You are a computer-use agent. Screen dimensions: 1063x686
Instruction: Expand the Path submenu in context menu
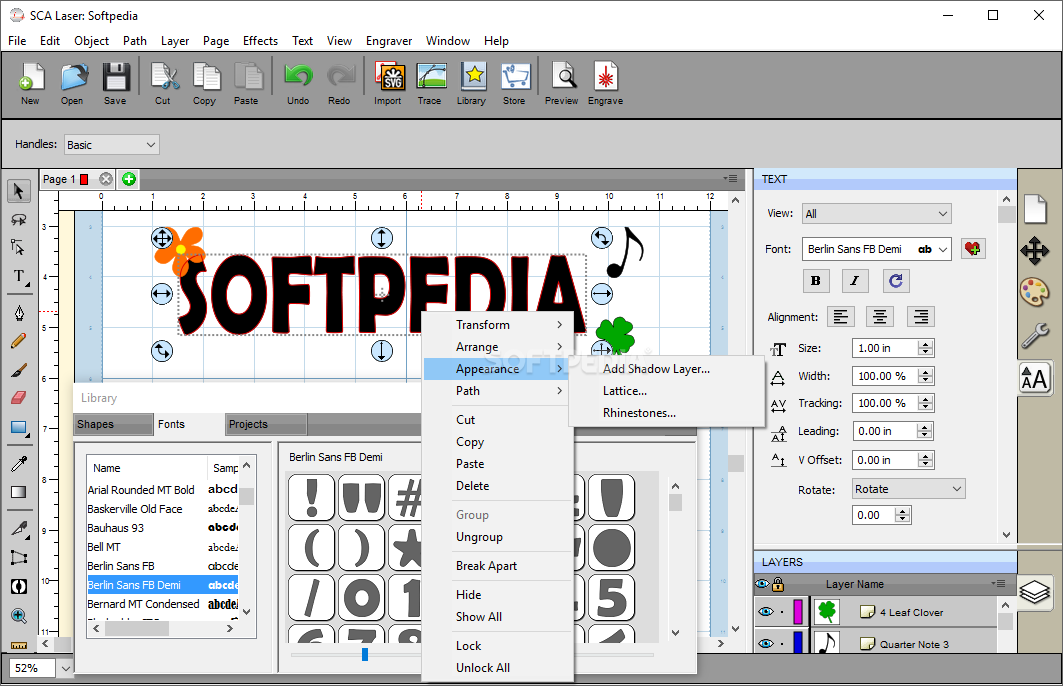pyautogui.click(x=498, y=390)
